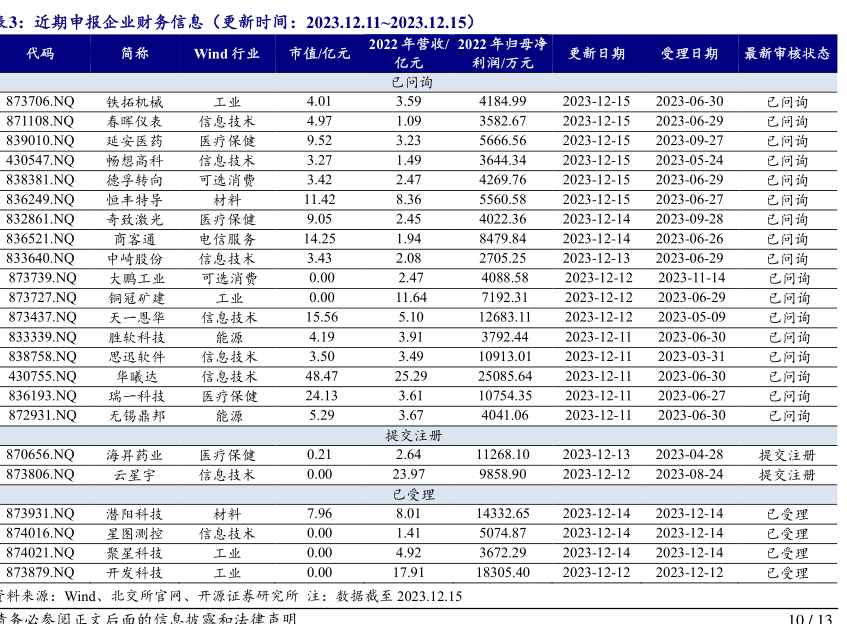The image size is (847, 624).
Task: Select company name 铁拓机械
Action: pos(135,102)
